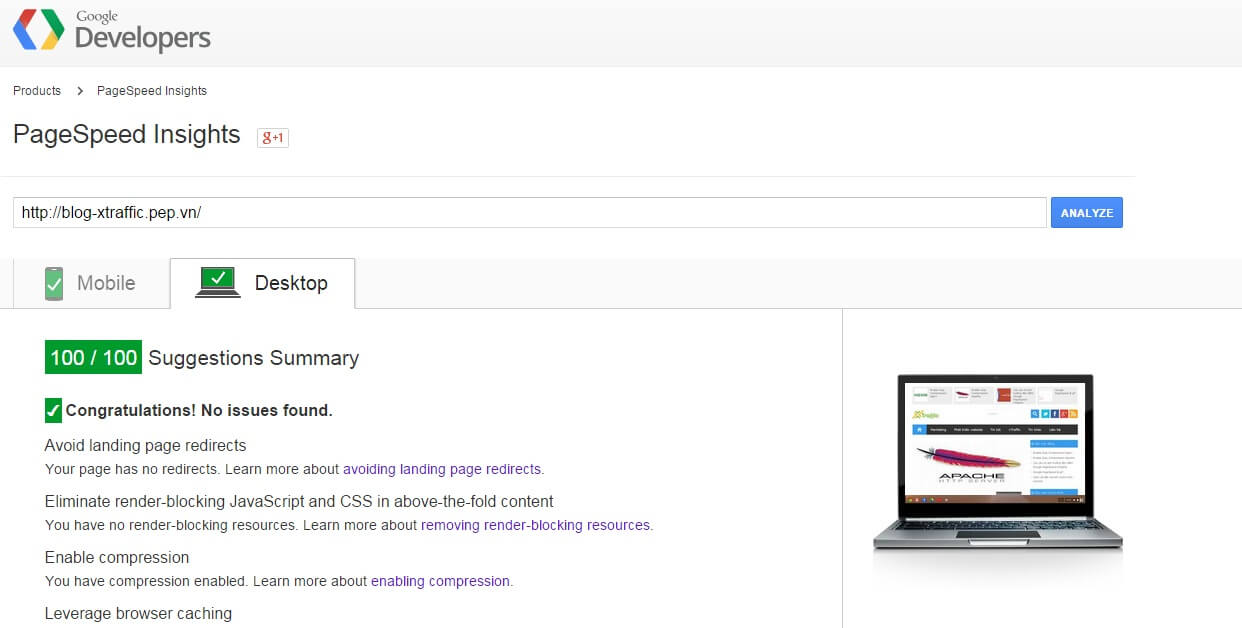The height and width of the screenshot is (628, 1242).
Task: Click the 100 / 100 score badge
Action: click(93, 358)
